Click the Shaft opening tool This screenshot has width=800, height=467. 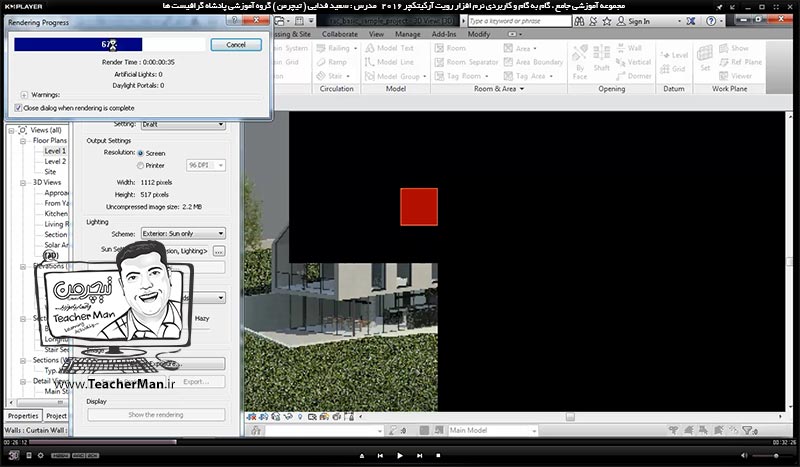pyautogui.click(x=602, y=58)
